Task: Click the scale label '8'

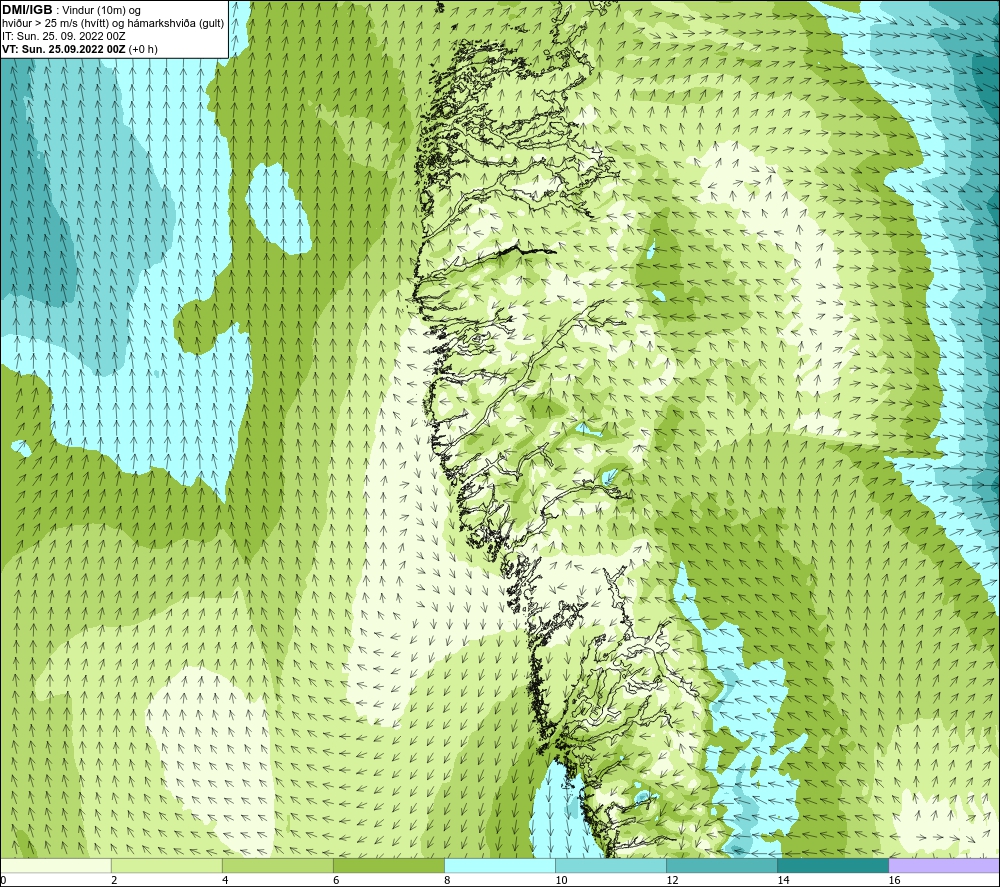Action: tap(447, 881)
